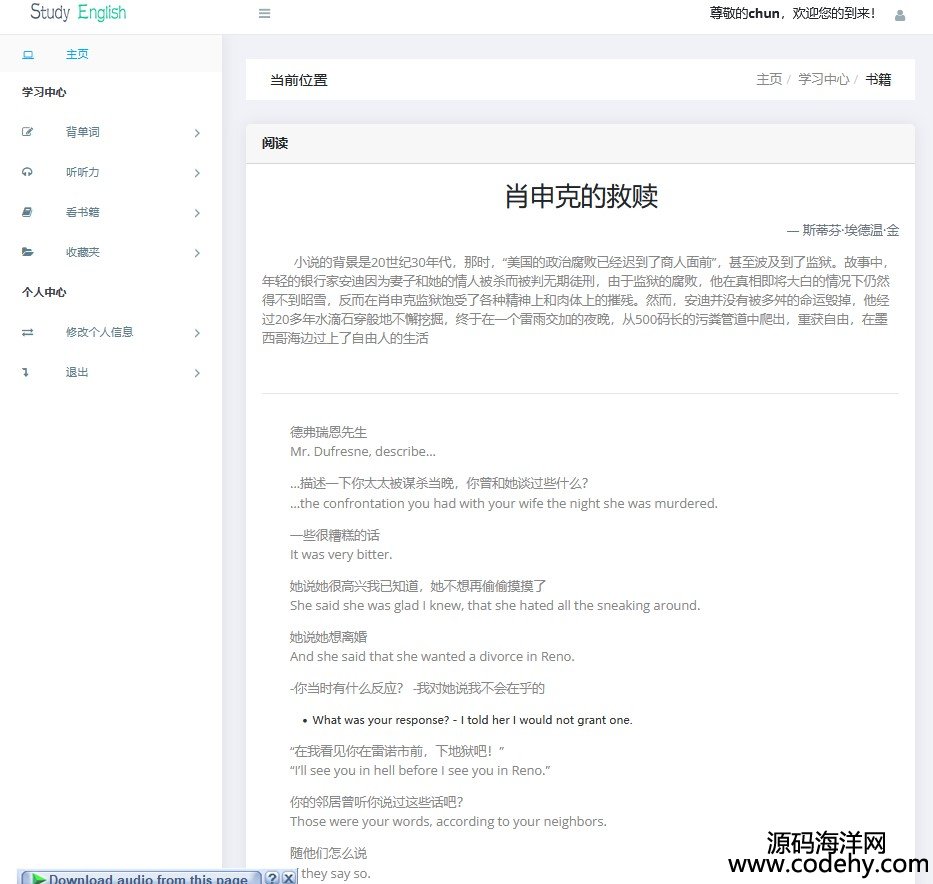The height and width of the screenshot is (884, 933).
Task: Click the Download audio from this page button
Action: (140, 878)
